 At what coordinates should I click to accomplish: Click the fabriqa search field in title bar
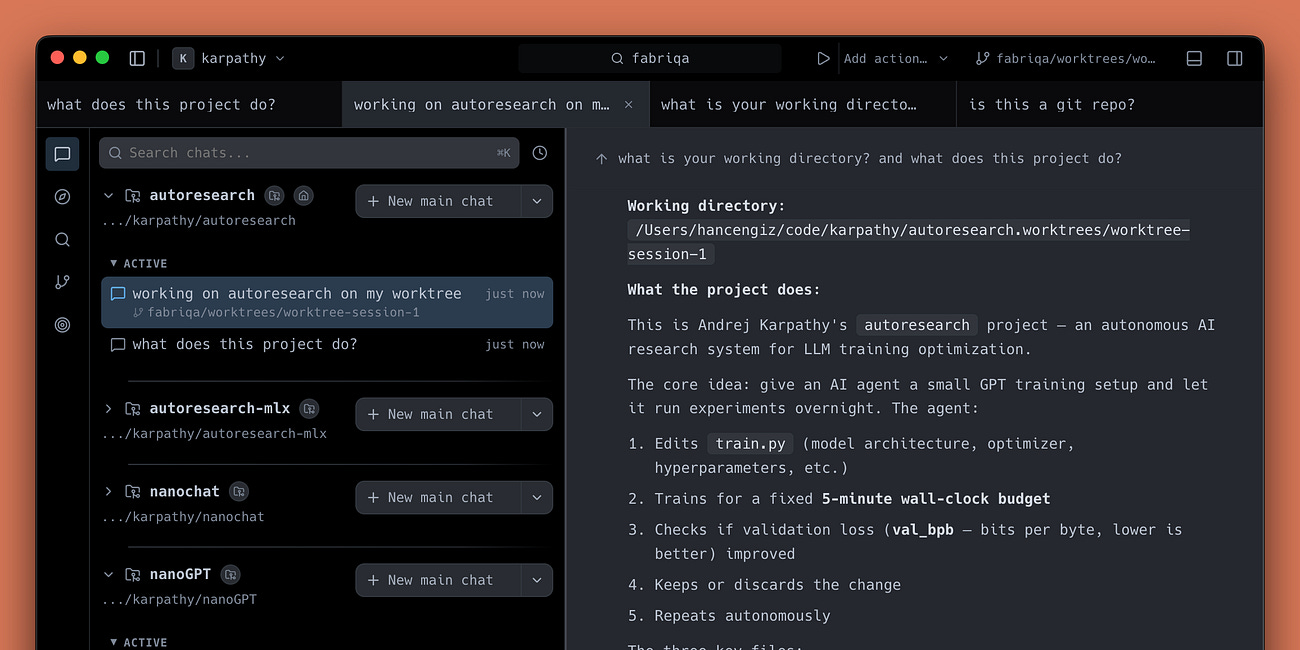(650, 58)
